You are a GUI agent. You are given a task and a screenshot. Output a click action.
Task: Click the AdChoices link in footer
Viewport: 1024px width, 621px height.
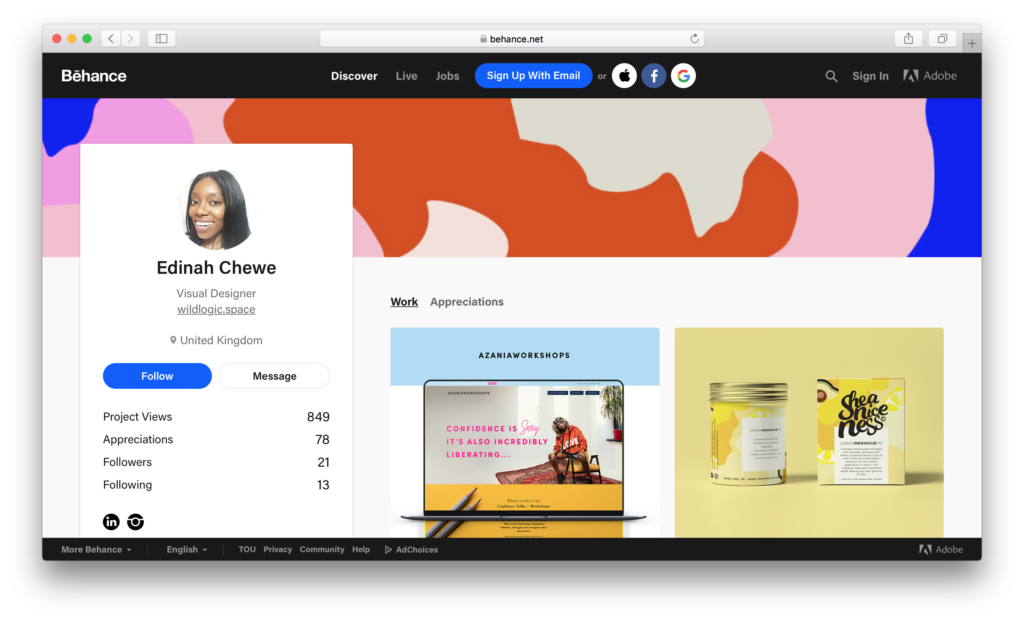tap(411, 550)
